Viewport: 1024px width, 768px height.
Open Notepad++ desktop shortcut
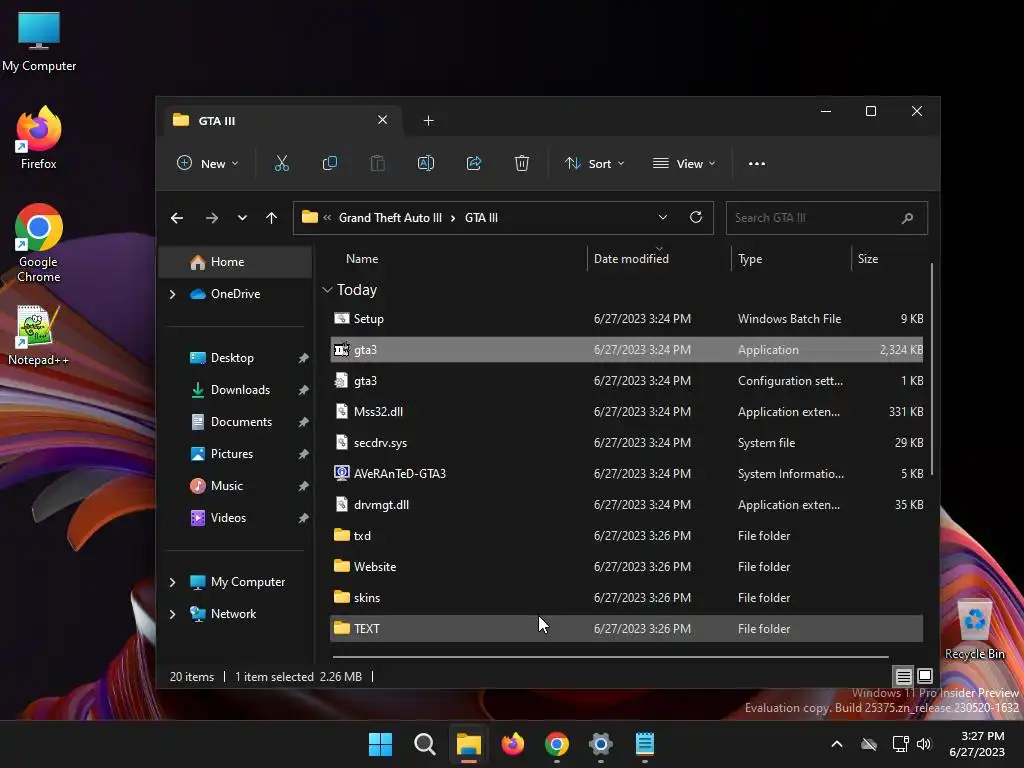[38, 336]
